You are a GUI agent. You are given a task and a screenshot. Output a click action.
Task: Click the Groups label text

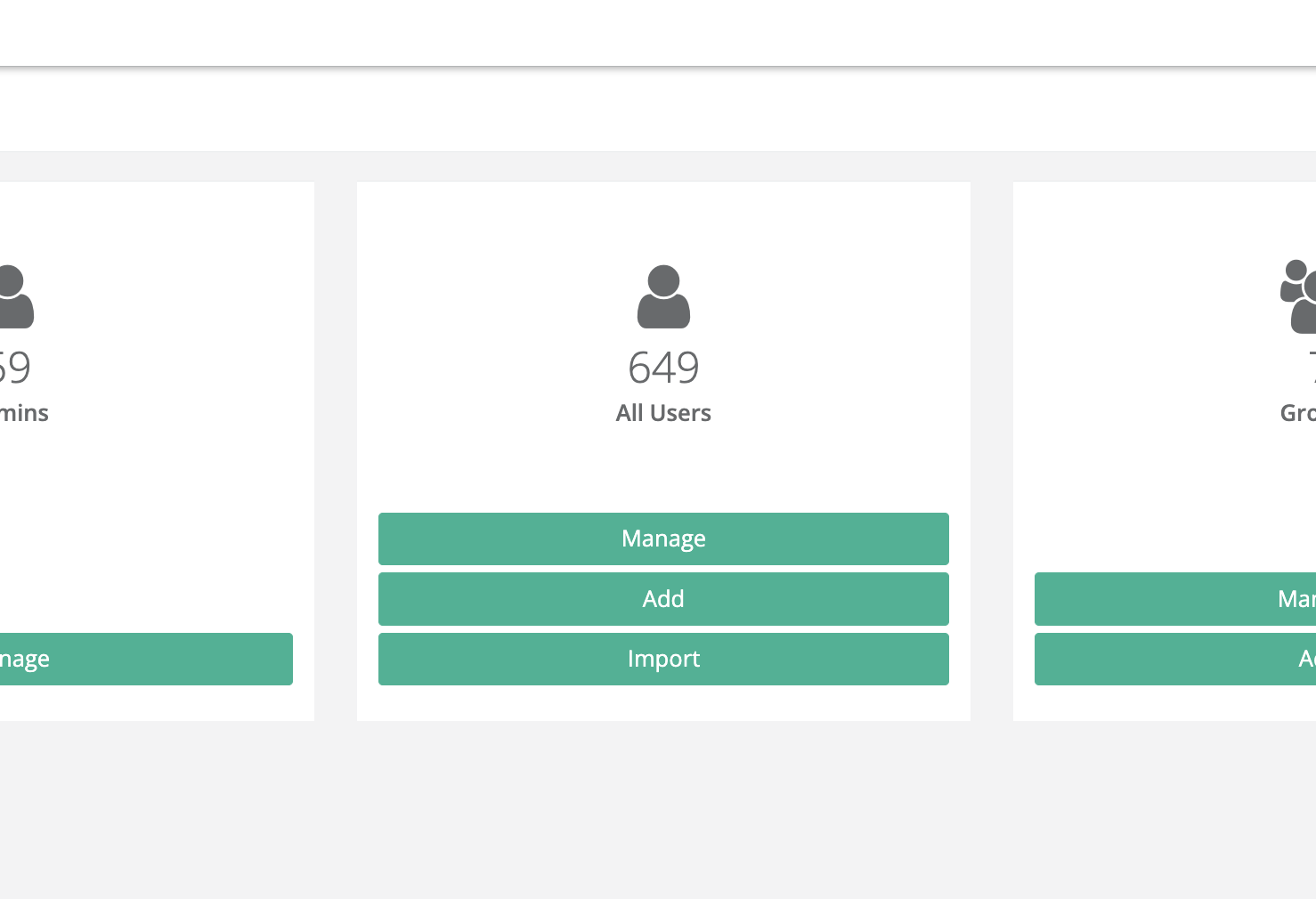[x=1298, y=413]
